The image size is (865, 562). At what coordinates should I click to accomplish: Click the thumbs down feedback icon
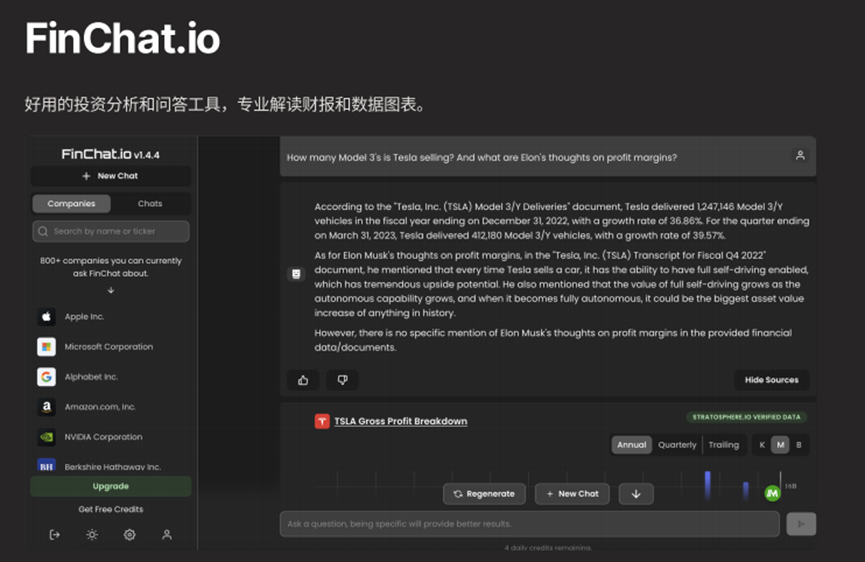point(343,380)
